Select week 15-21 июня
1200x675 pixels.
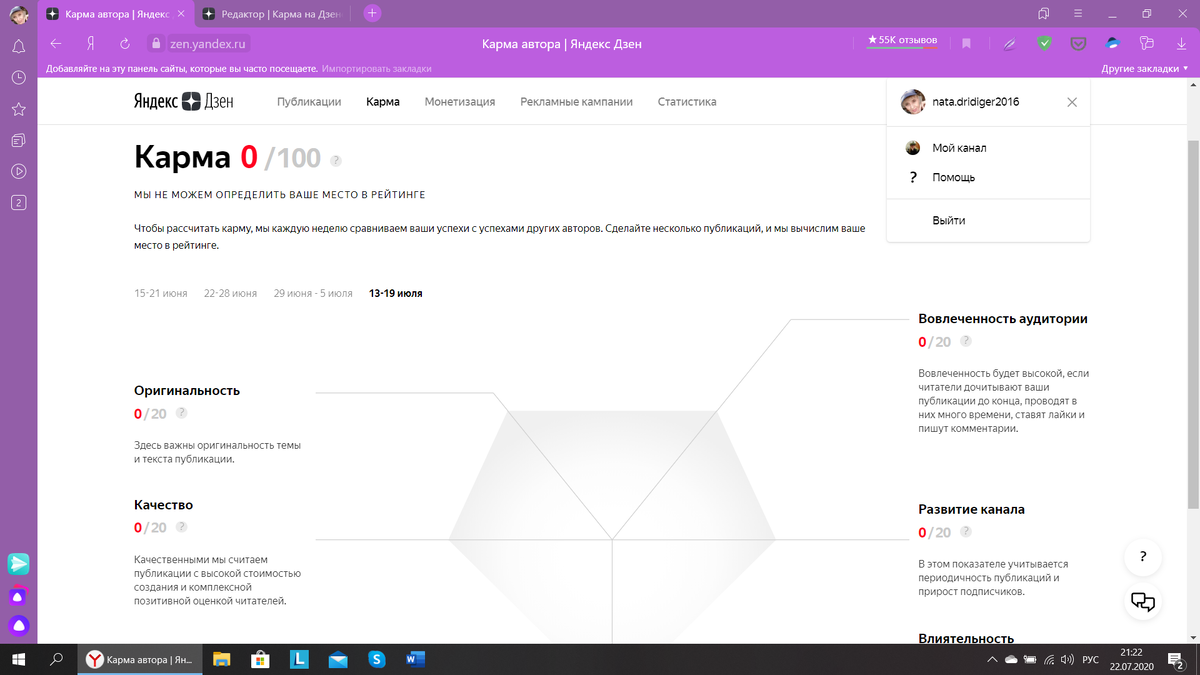(x=161, y=294)
